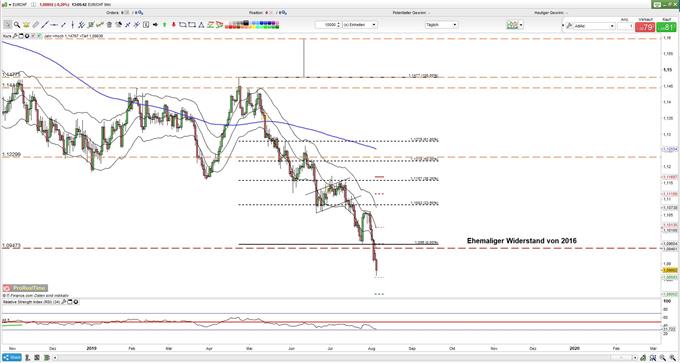This screenshot has width=680, height=363.
Task: Select the magnifier zoom tool
Action: point(17,25)
